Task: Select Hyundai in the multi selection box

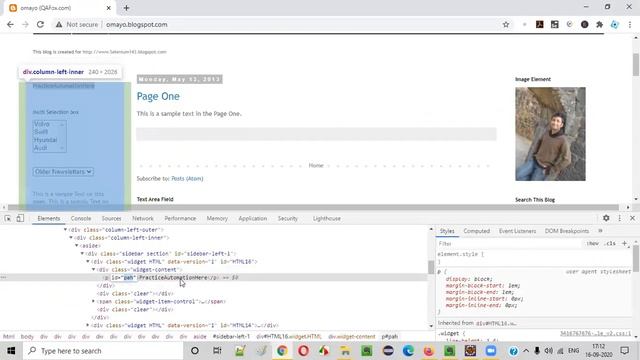Action: point(45,140)
